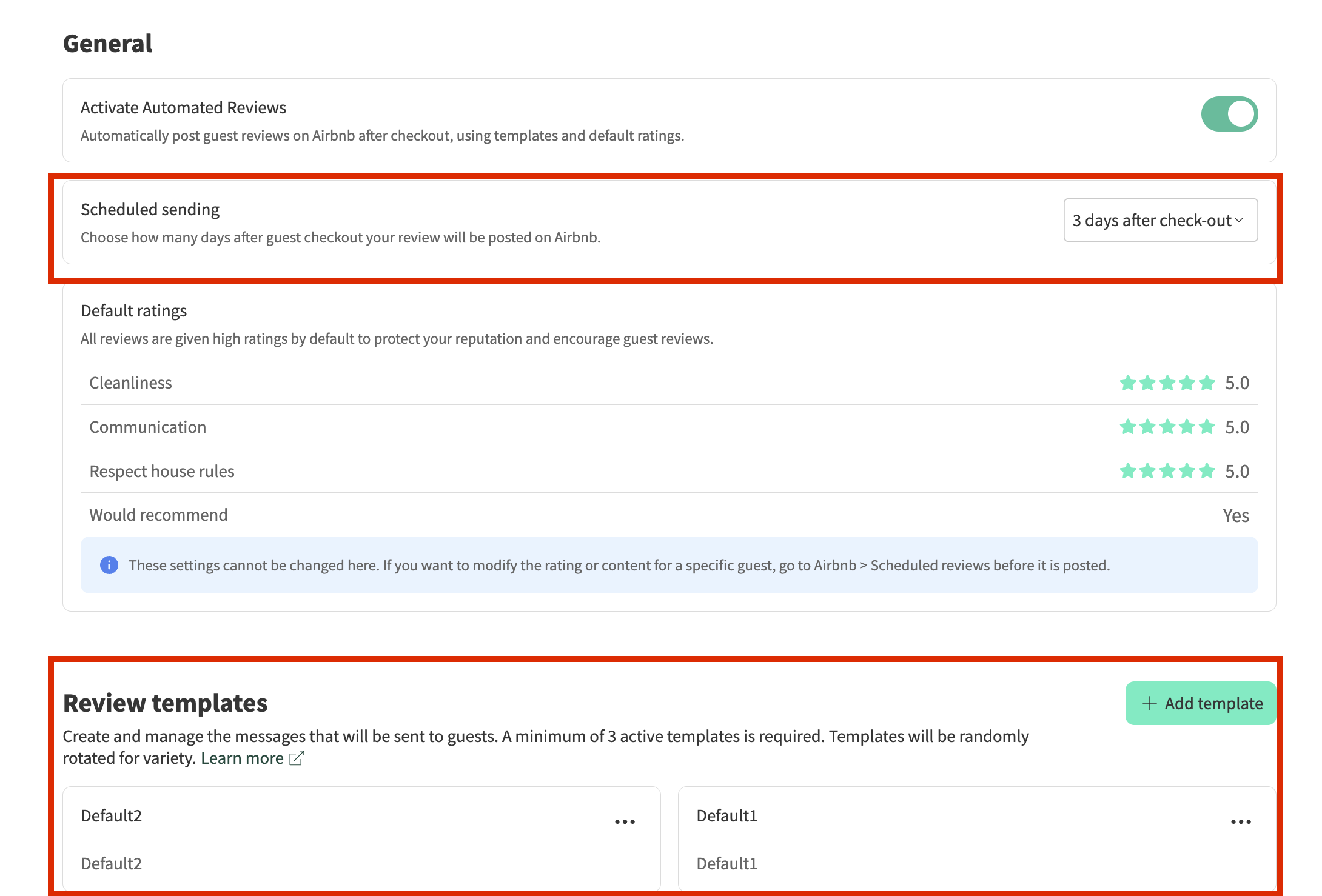Click the Review templates heading
This screenshot has width=1322, height=896.
point(165,703)
